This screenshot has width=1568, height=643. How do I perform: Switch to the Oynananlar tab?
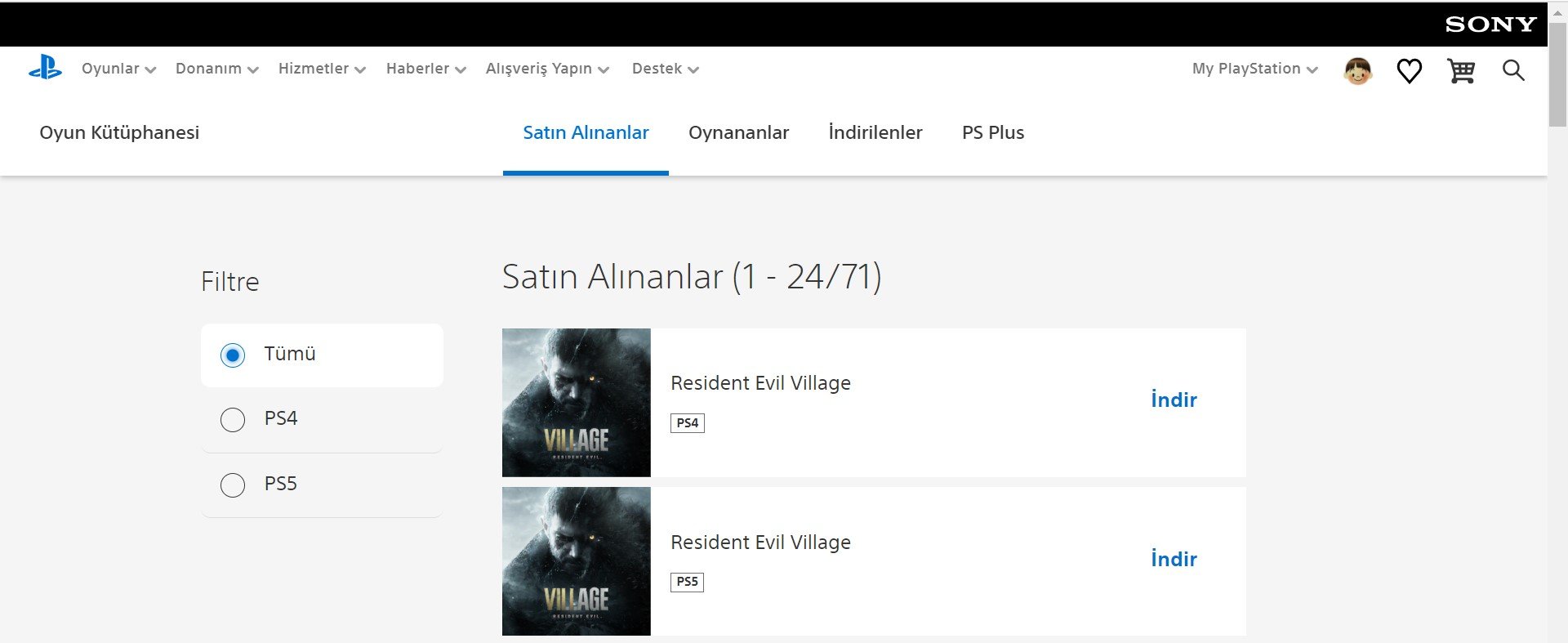coord(738,132)
